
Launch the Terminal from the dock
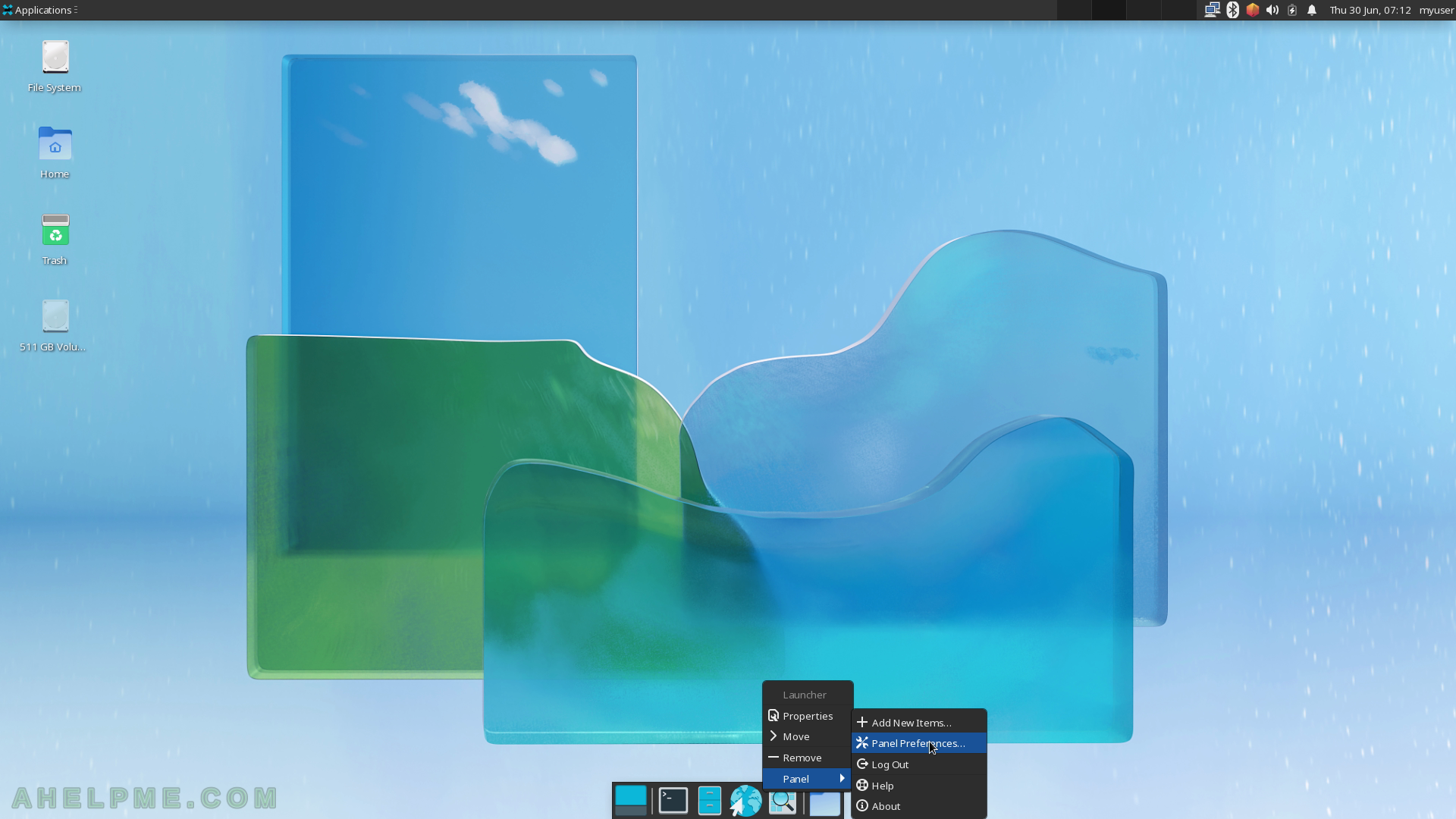673,801
